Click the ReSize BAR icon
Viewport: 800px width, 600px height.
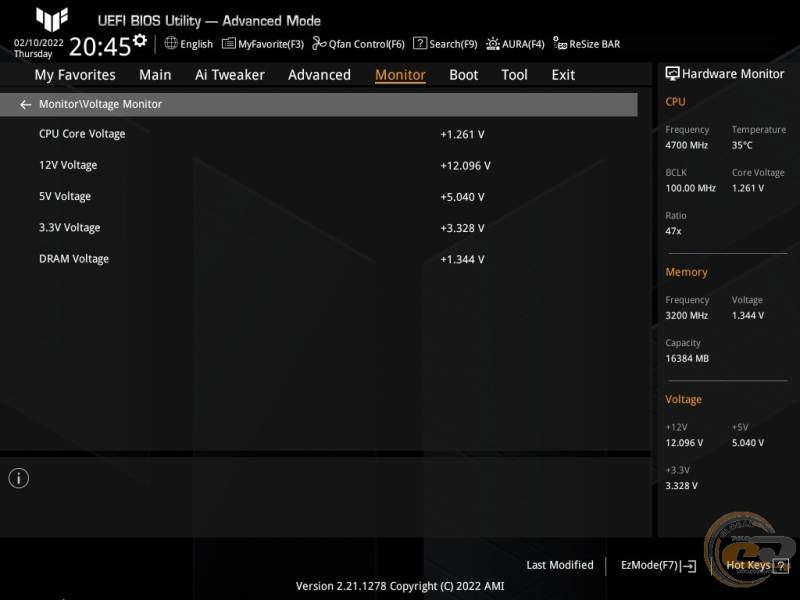pyautogui.click(x=560, y=43)
